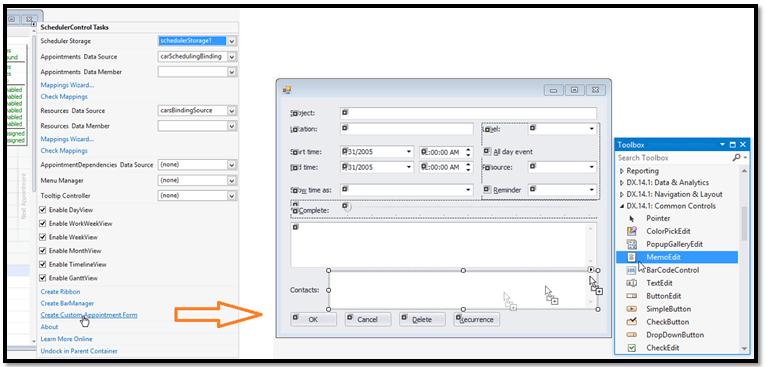Choose the BarCodeControl icon in Toolbox
765x367 pixels.
click(x=631, y=270)
